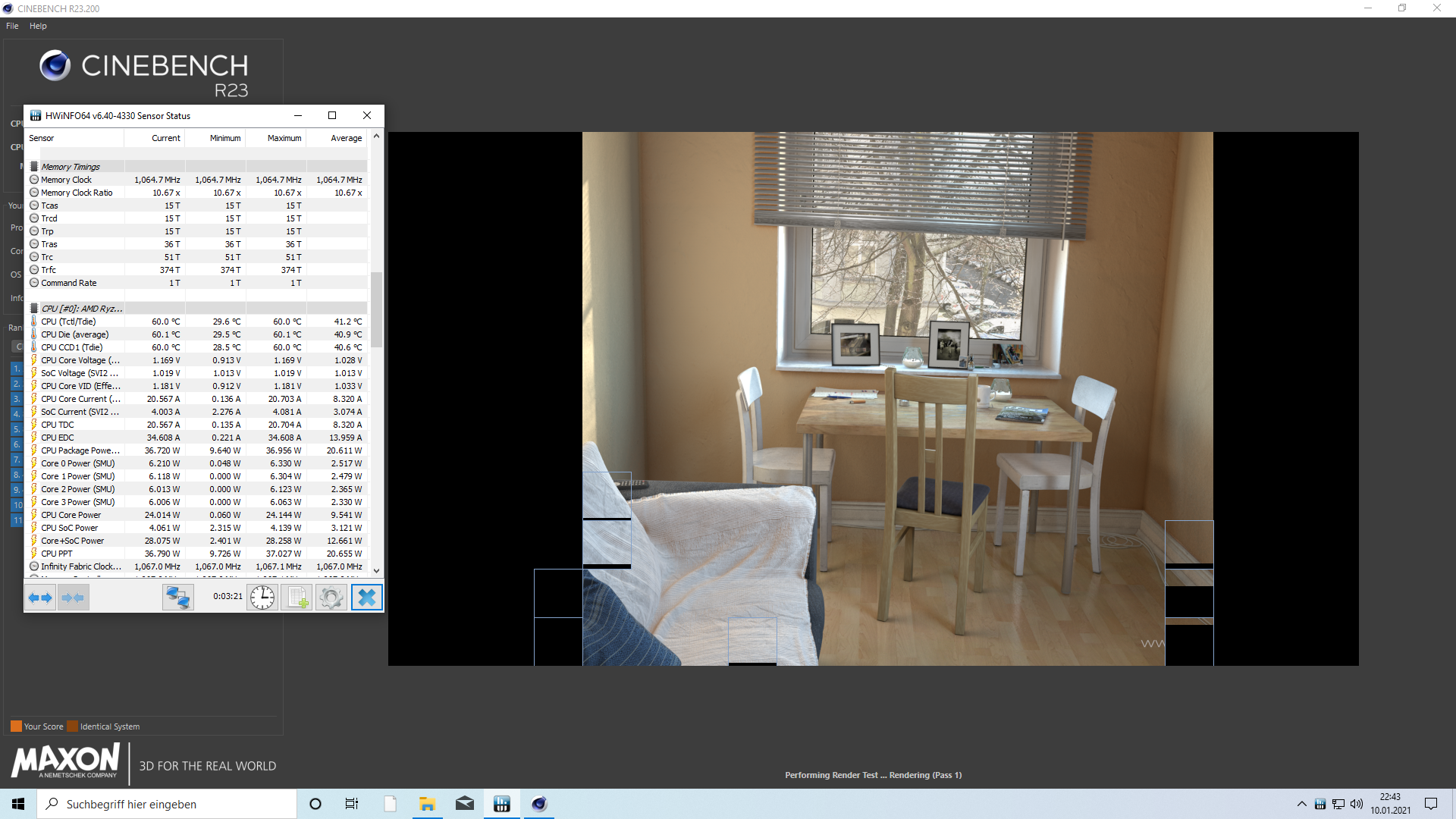Image resolution: width=1456 pixels, height=819 pixels.
Task: Select the CPU [#0]: AMD Ryzen section header
Action: coord(81,309)
